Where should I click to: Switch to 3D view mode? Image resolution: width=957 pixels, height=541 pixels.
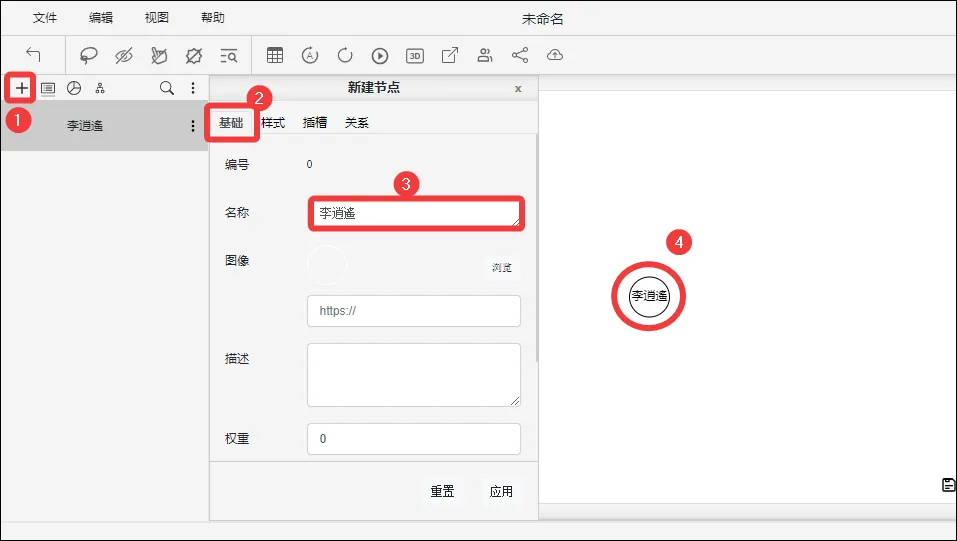click(414, 56)
